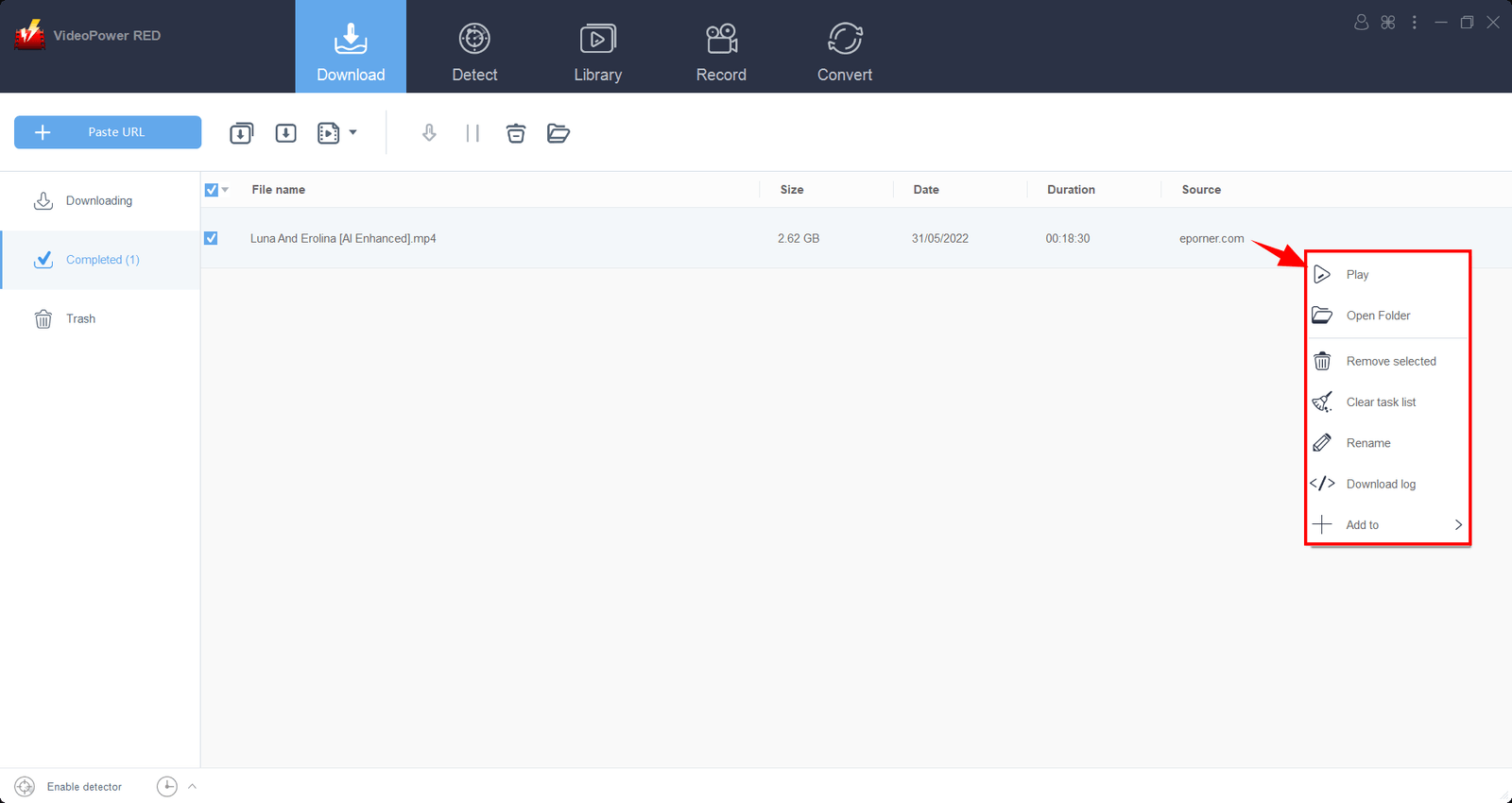
Task: Click the VideoPower RED logo
Action: coord(29,35)
